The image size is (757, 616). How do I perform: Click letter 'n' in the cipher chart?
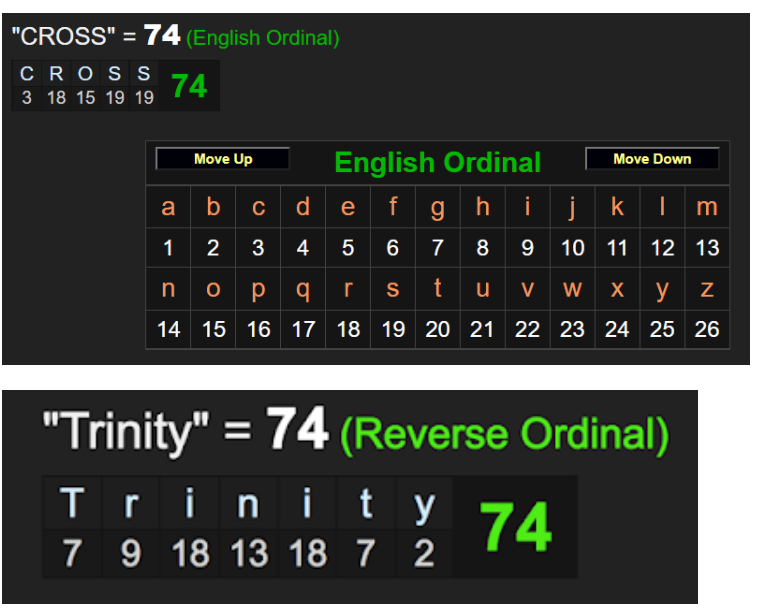(168, 289)
